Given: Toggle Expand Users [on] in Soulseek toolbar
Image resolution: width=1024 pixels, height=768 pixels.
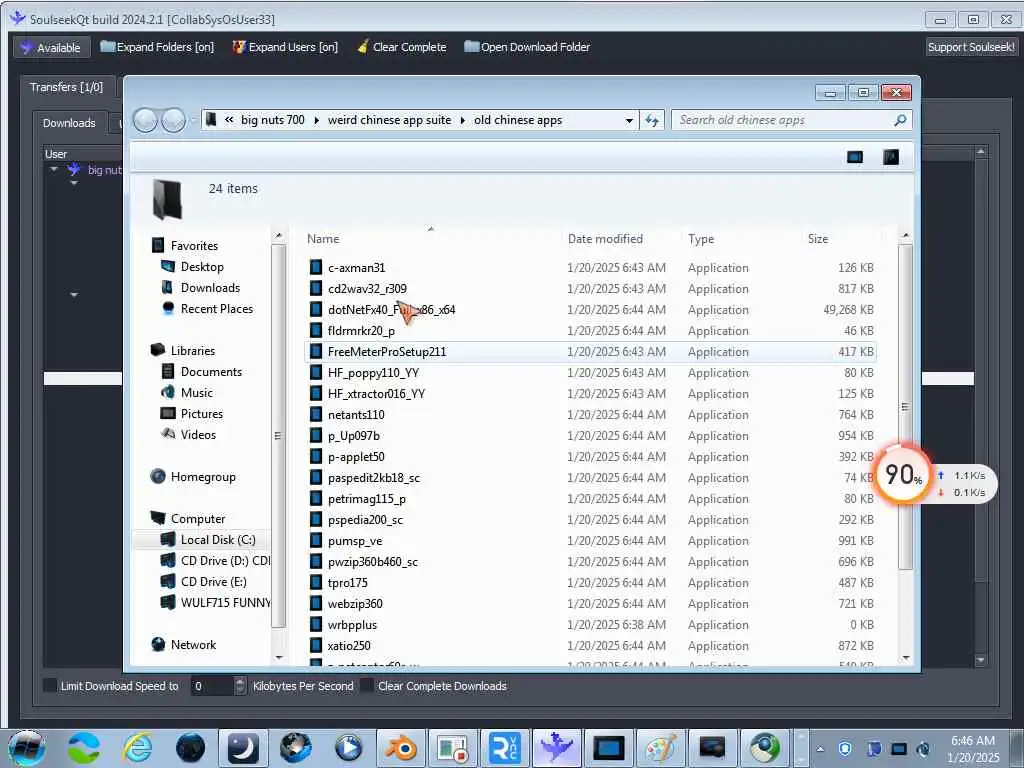Looking at the screenshot, I should [x=285, y=47].
